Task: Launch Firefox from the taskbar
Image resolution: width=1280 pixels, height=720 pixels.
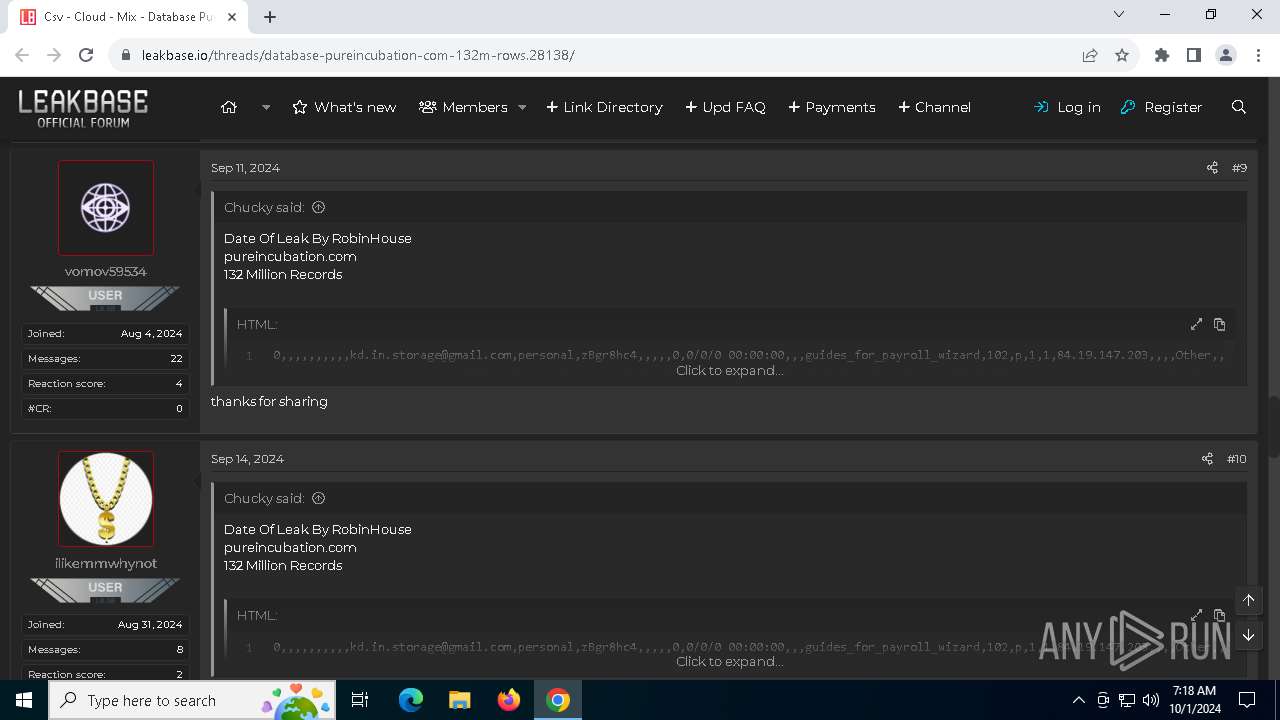Action: click(509, 700)
